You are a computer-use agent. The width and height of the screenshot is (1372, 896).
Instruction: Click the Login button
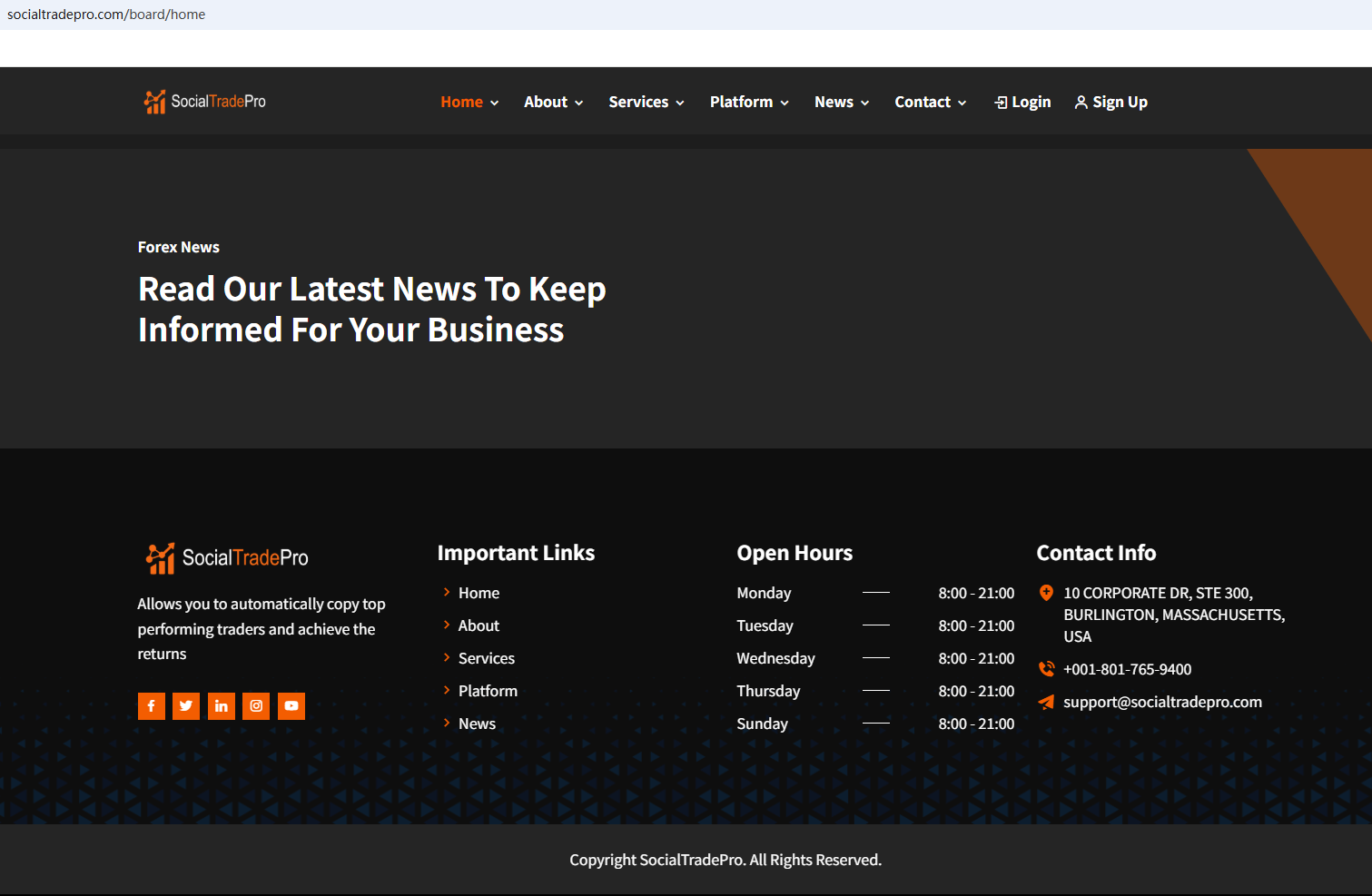point(1023,103)
